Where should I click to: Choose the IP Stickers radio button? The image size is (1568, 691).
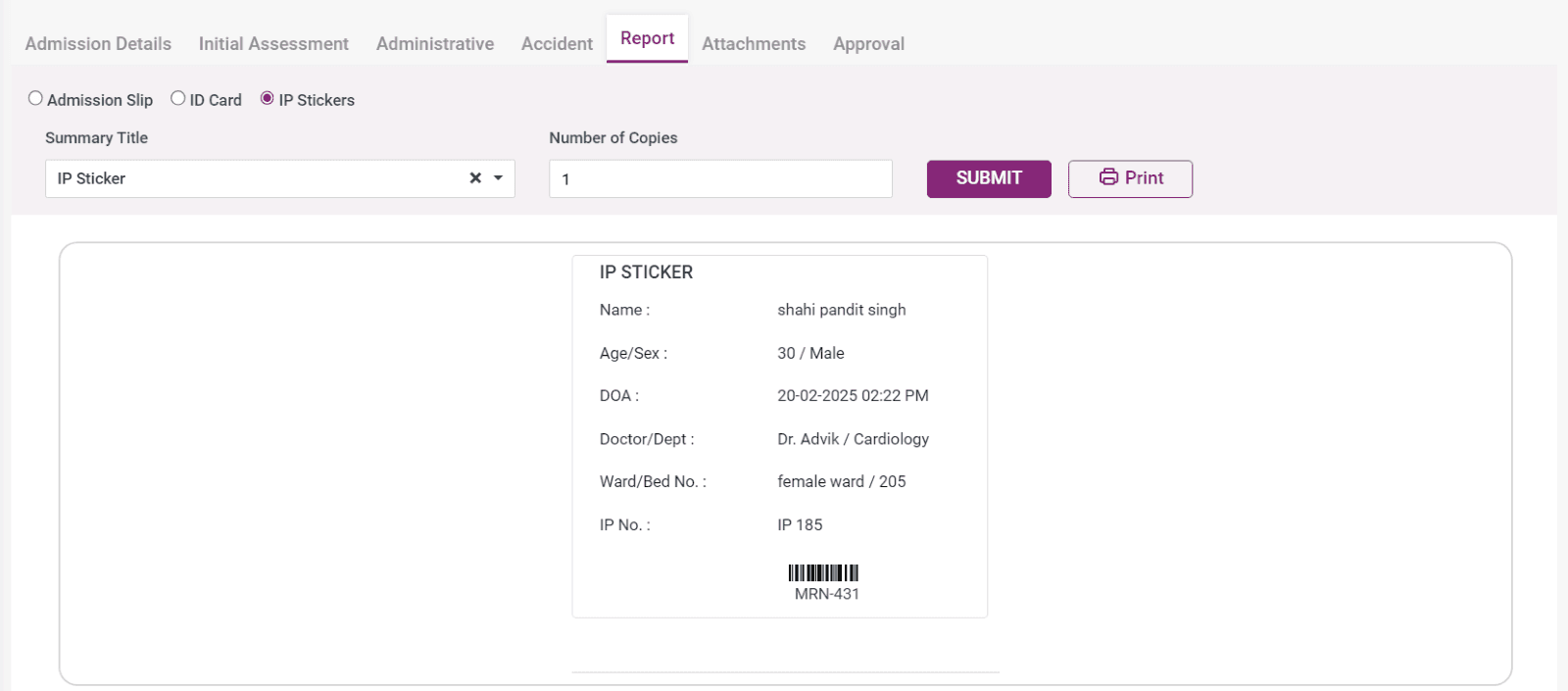click(267, 99)
